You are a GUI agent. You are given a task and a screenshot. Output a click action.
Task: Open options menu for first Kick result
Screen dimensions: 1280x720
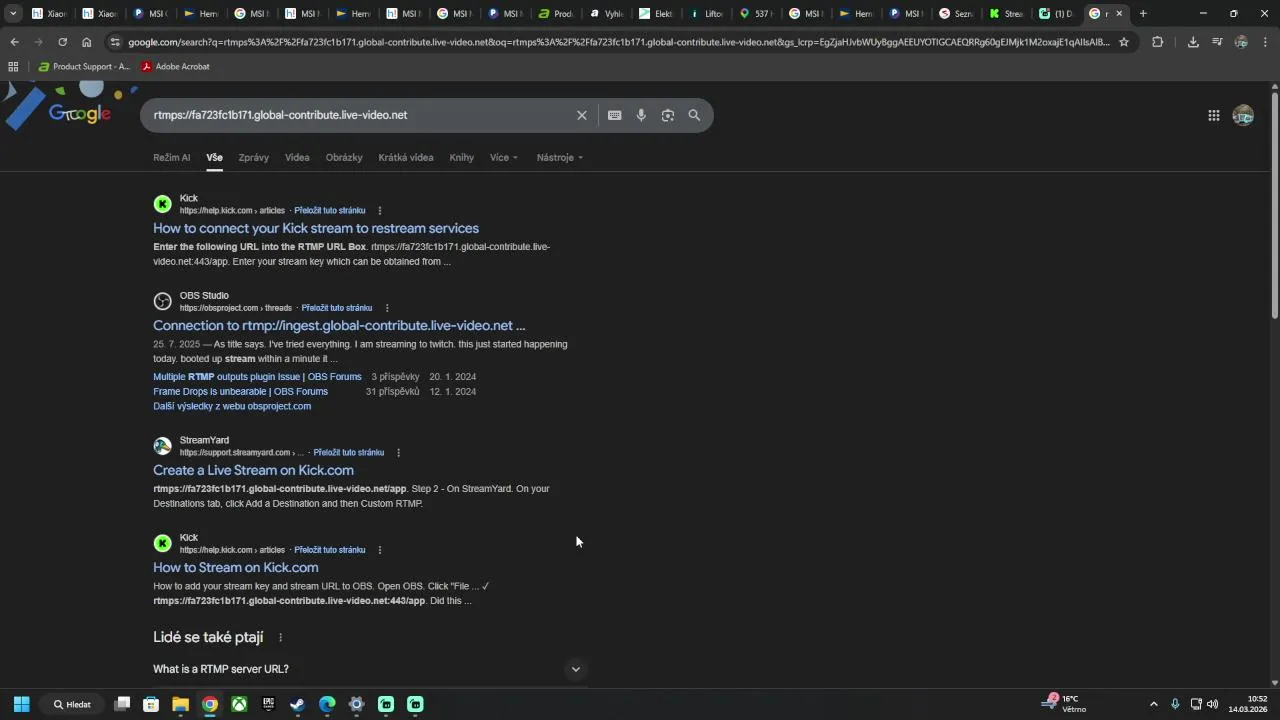[x=379, y=211]
